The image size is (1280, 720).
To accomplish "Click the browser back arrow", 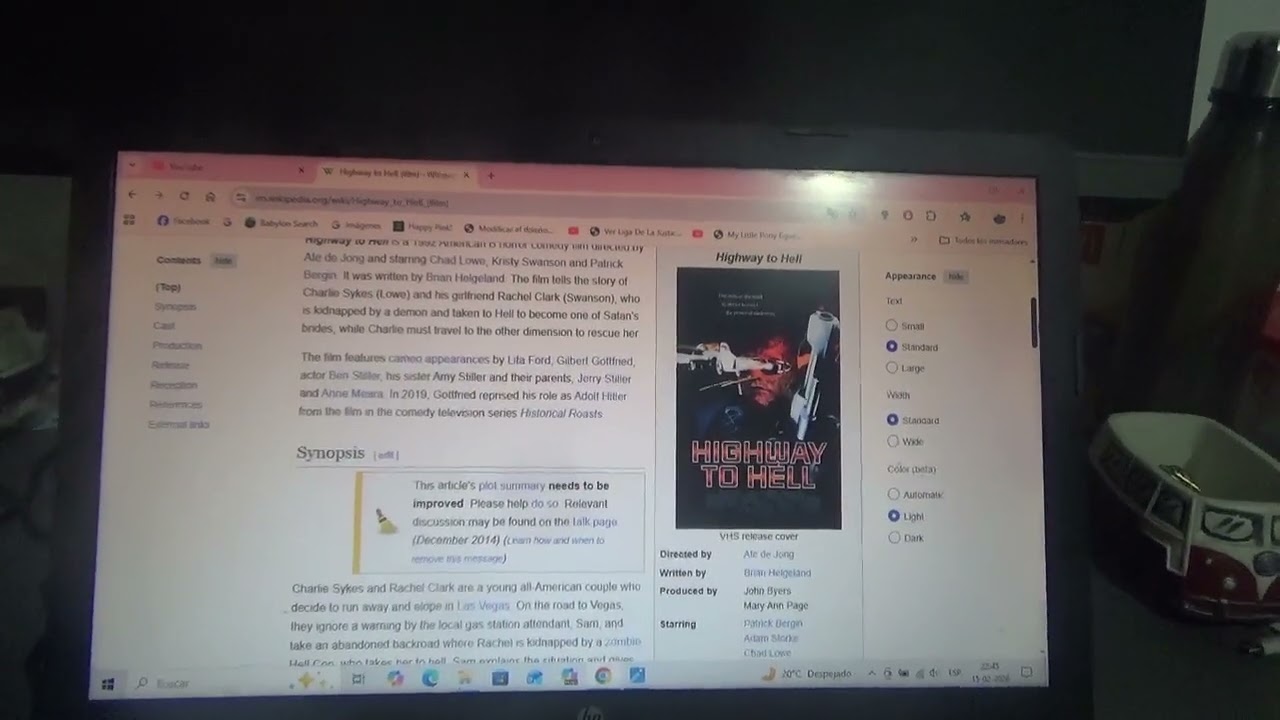I will pos(133,195).
